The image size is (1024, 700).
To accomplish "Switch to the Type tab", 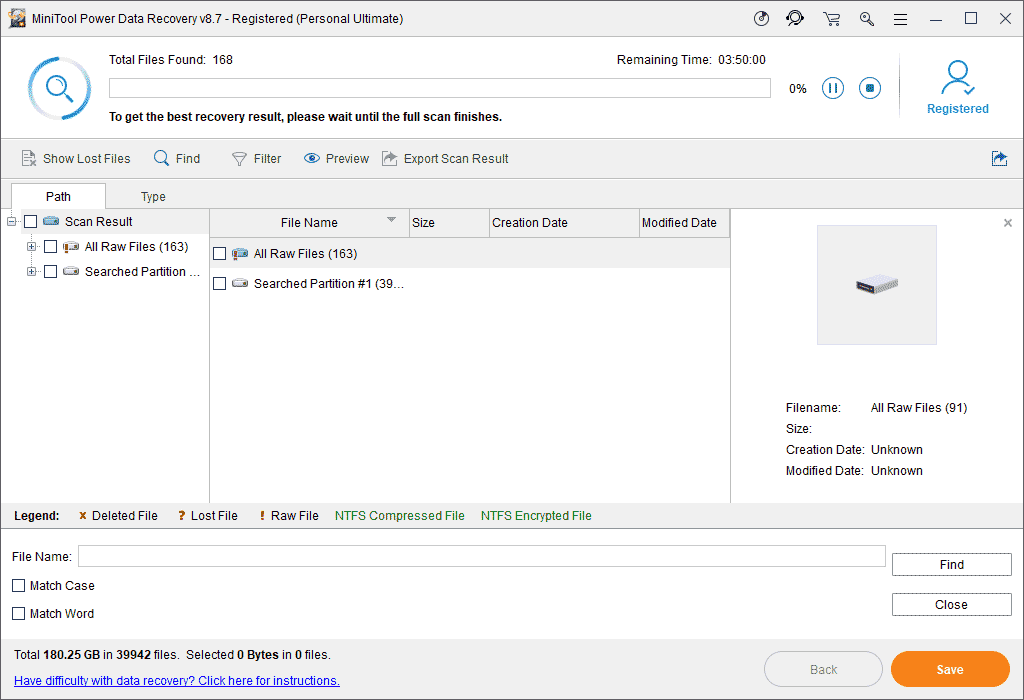I will [x=153, y=196].
